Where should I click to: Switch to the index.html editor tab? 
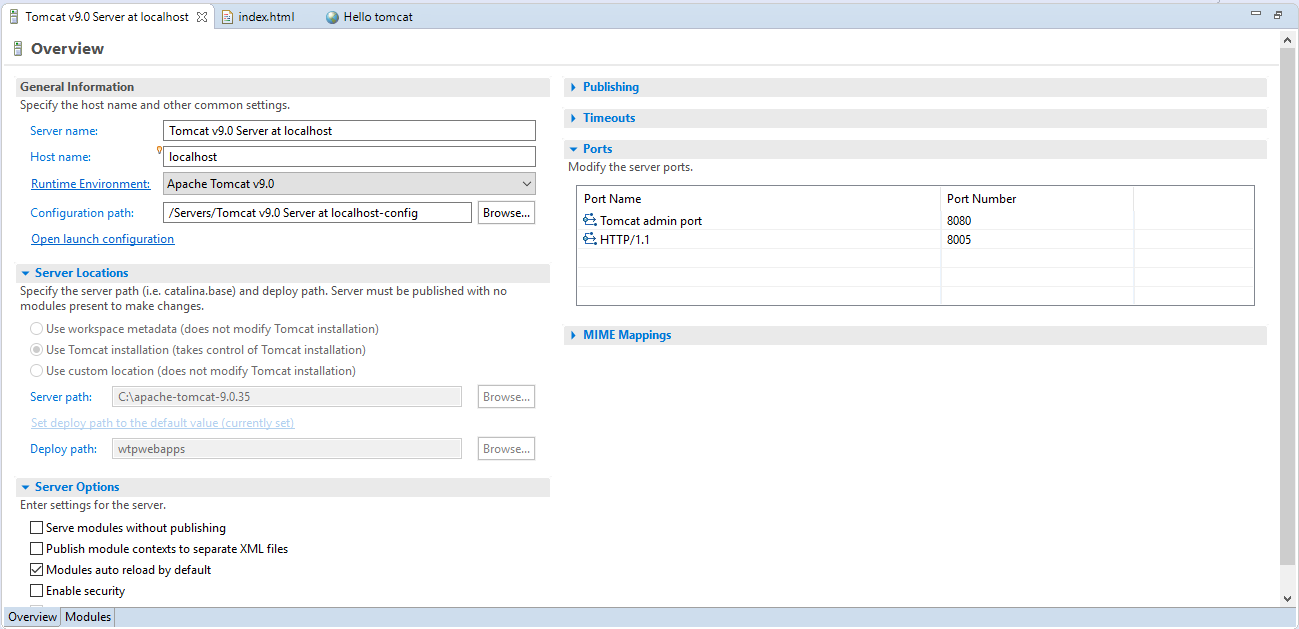pyautogui.click(x=266, y=17)
